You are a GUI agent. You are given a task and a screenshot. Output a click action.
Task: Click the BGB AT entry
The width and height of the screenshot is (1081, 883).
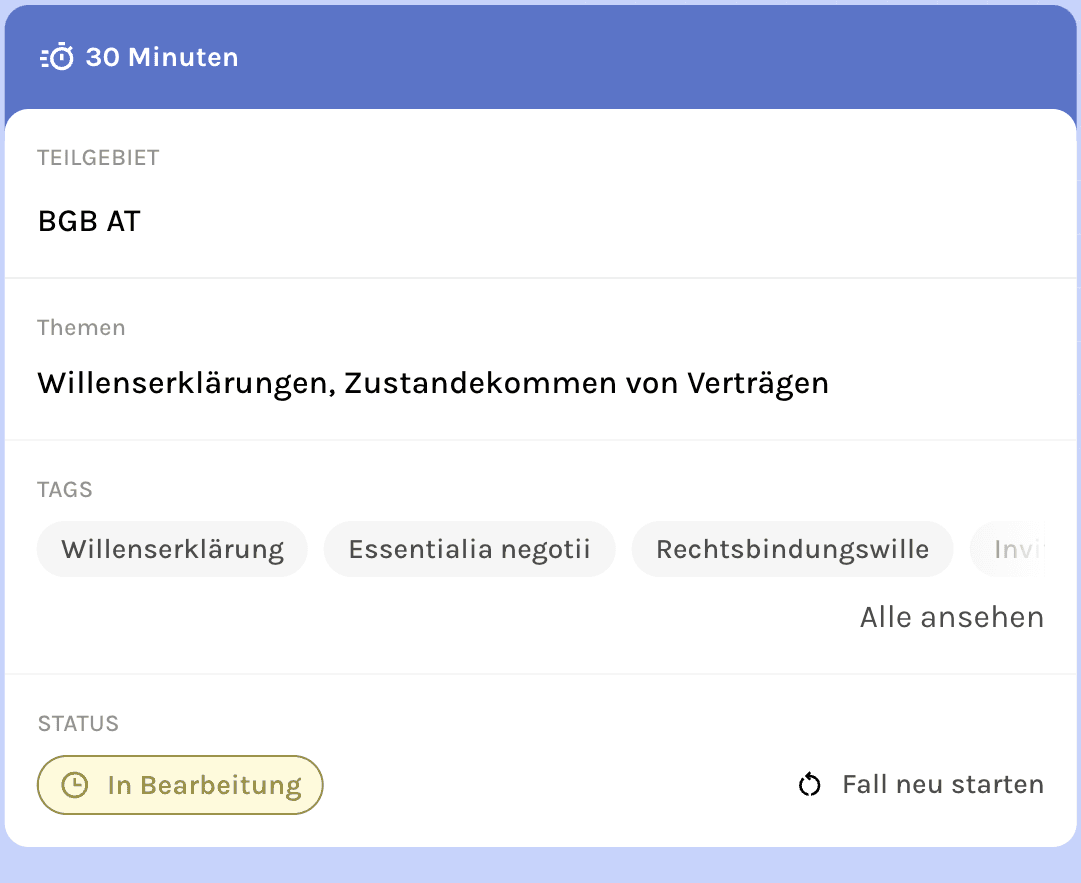tap(89, 221)
